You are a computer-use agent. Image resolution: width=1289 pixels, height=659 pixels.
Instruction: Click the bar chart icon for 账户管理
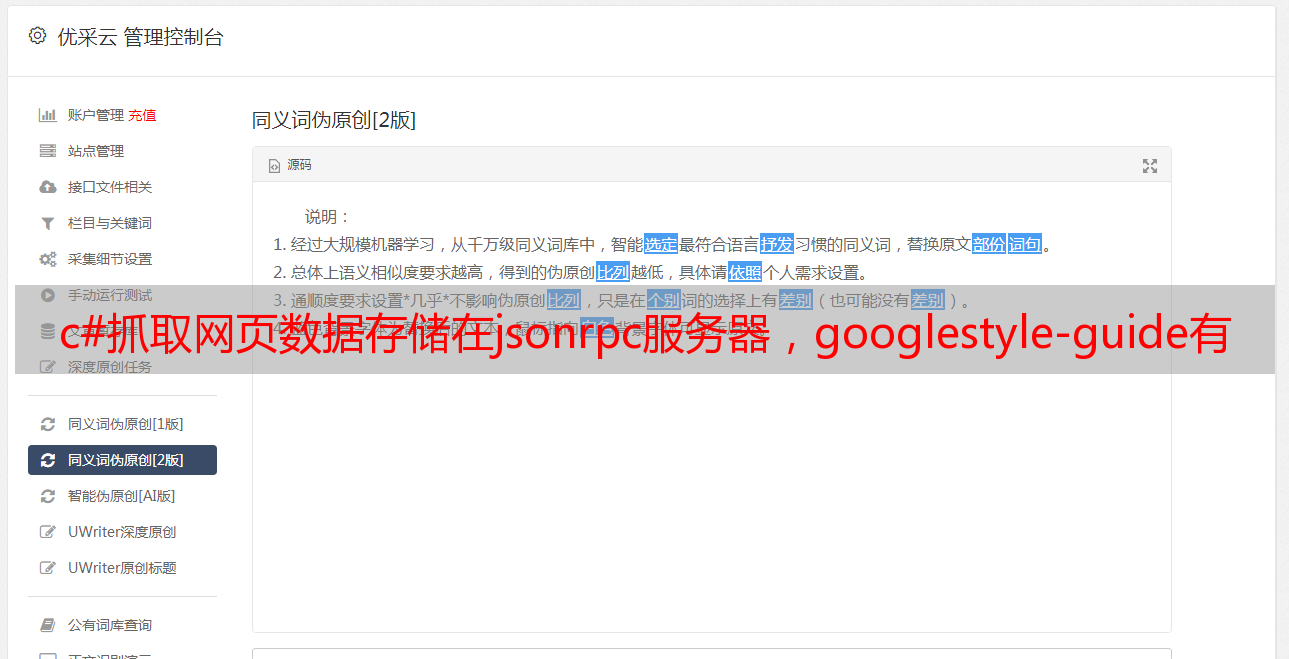coord(47,115)
